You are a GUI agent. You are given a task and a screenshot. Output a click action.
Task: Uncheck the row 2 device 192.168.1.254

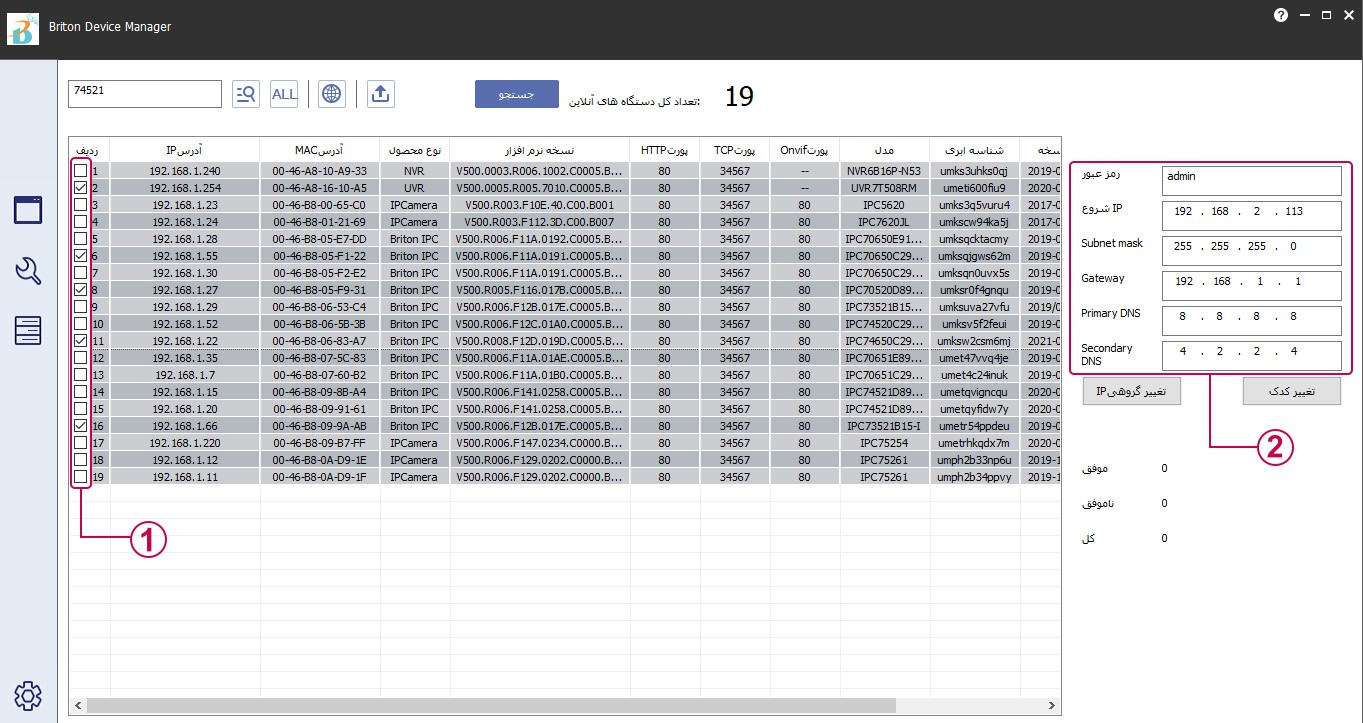click(x=80, y=188)
